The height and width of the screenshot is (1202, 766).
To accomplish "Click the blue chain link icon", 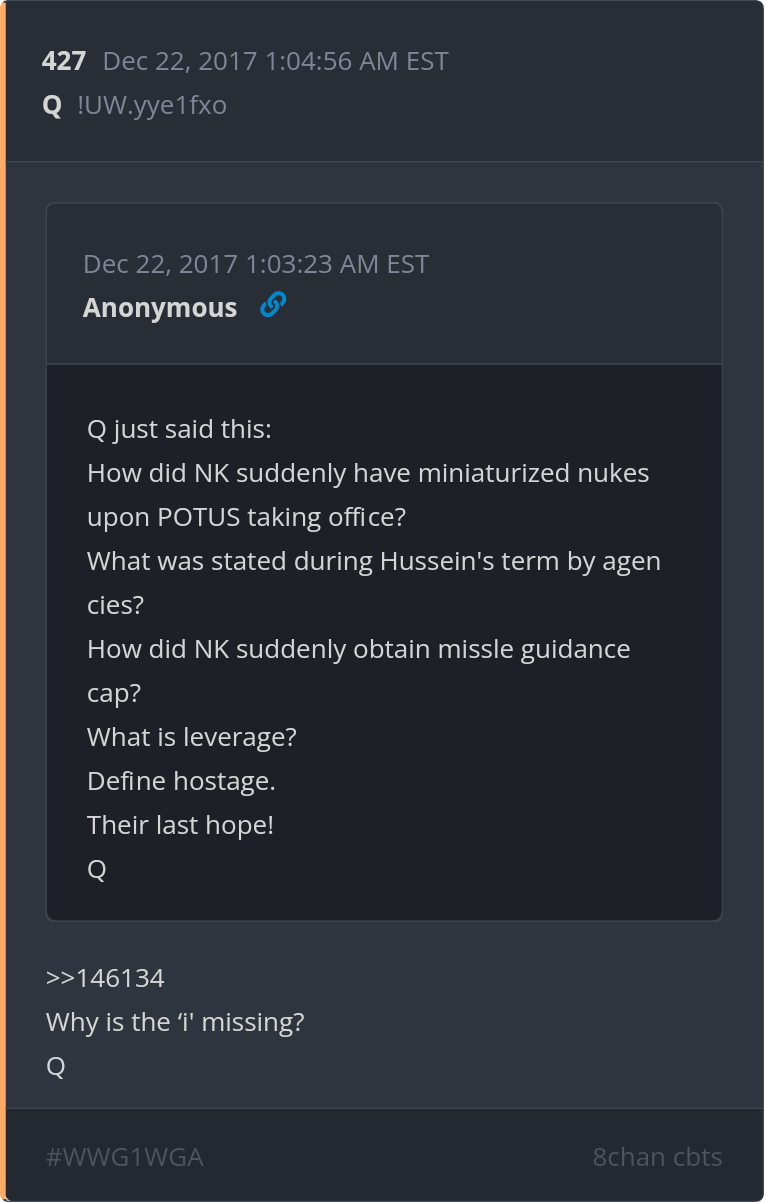I will tap(272, 305).
